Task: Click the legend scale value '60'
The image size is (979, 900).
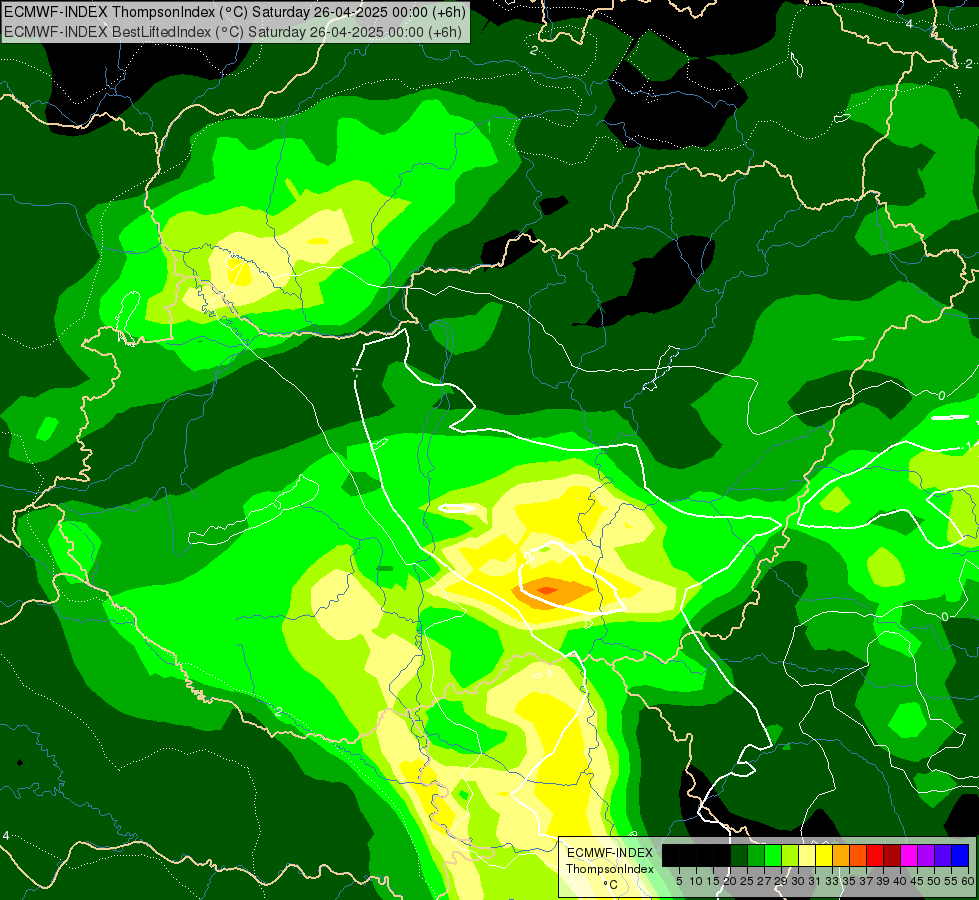Action: click(968, 881)
